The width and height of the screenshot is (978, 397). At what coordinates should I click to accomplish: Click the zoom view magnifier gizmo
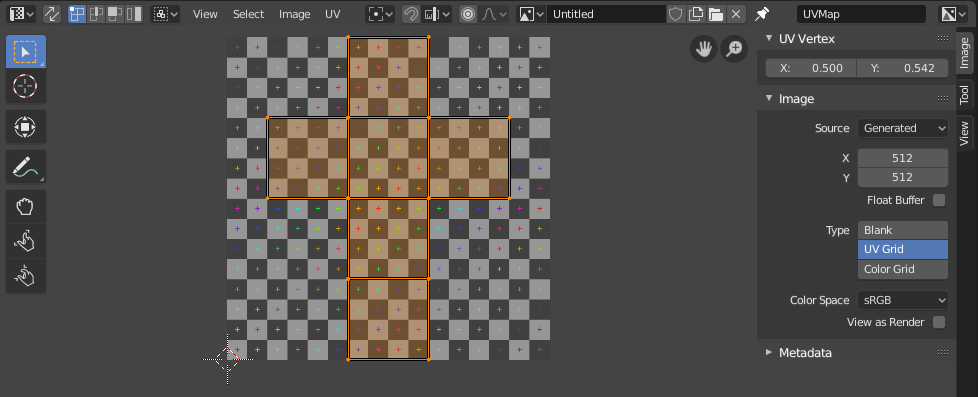(735, 49)
